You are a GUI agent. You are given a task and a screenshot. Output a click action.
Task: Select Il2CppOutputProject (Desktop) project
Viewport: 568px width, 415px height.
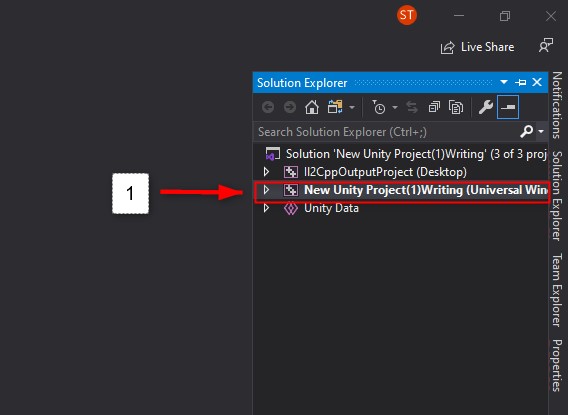385,172
